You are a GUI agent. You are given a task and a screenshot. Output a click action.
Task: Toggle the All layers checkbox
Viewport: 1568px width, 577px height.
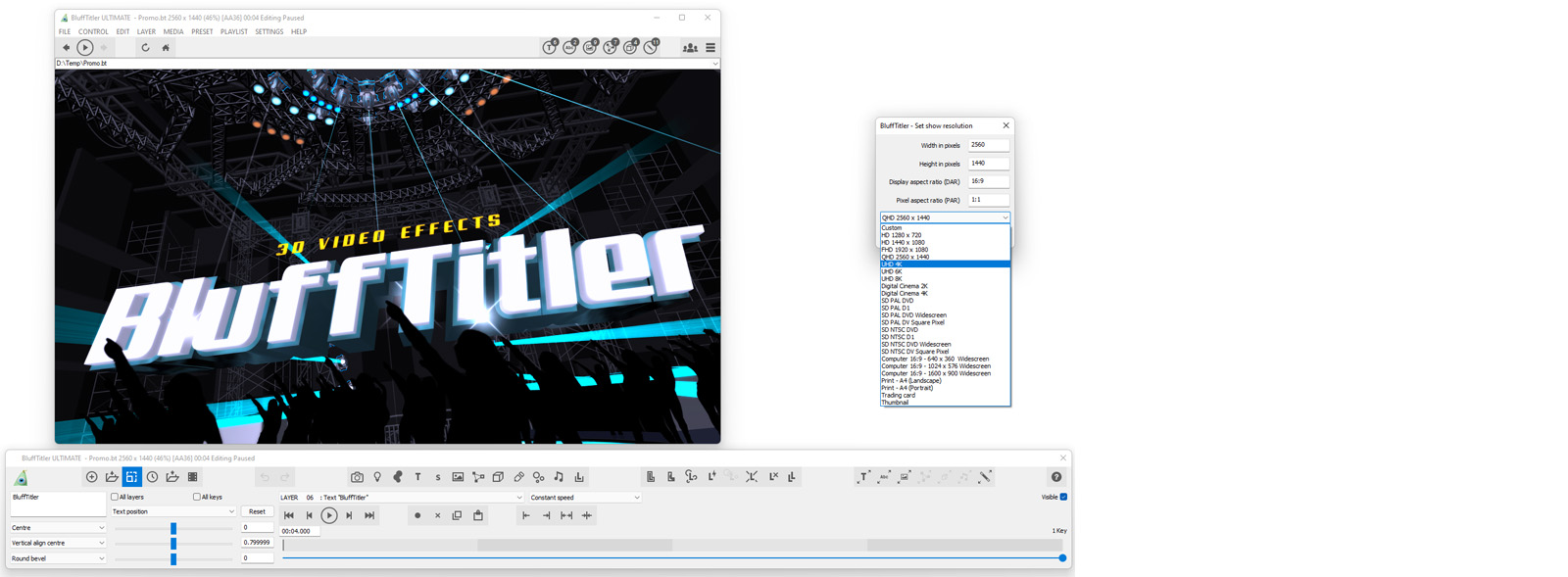[x=115, y=497]
